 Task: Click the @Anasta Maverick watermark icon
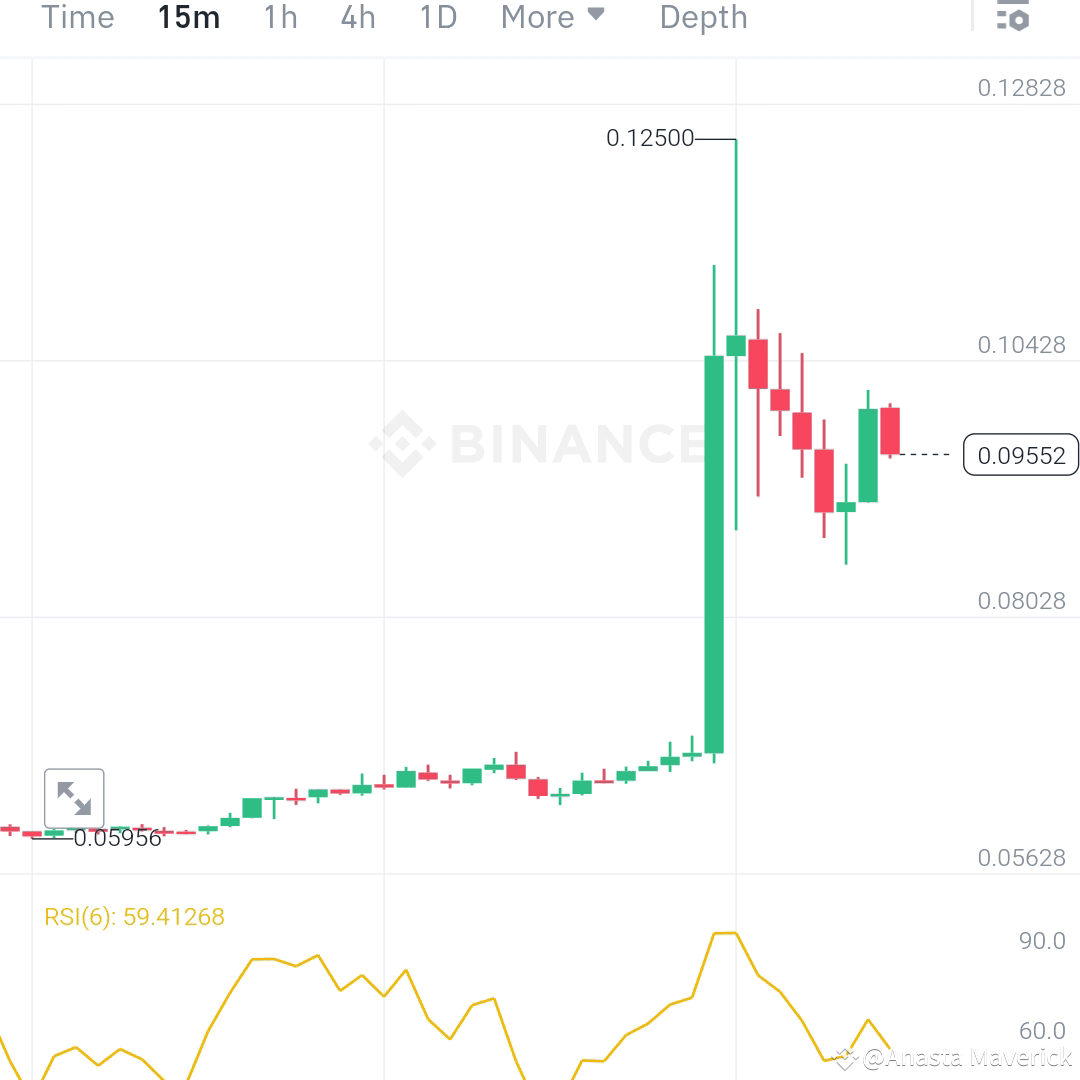[845, 1057]
